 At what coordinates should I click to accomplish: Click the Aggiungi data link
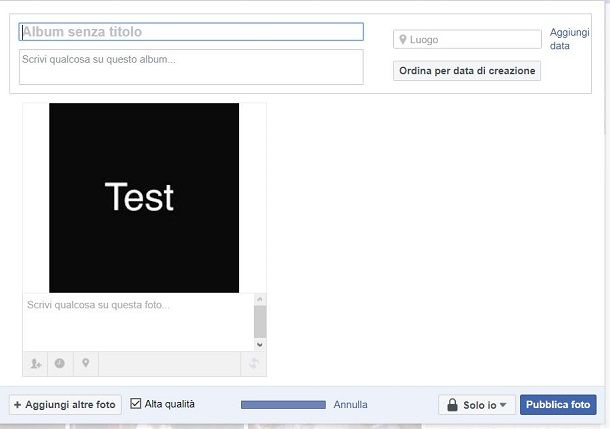pyautogui.click(x=570, y=39)
